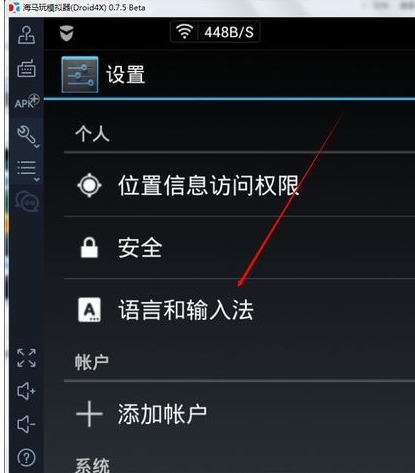Image resolution: width=415 pixels, height=473 pixels.
Task: Open the chat bubble icon in sidebar
Action: coord(27,201)
